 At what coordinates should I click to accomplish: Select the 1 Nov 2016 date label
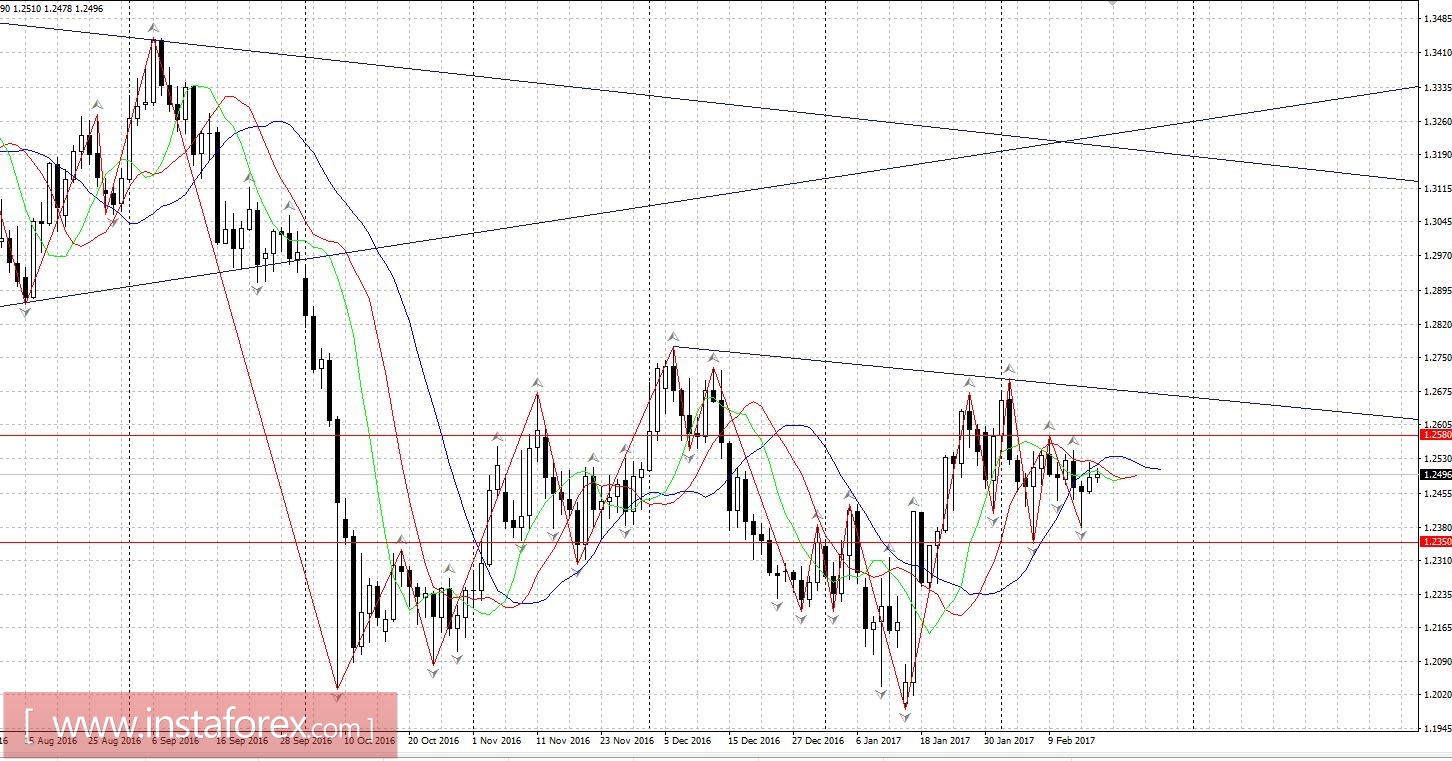497,742
